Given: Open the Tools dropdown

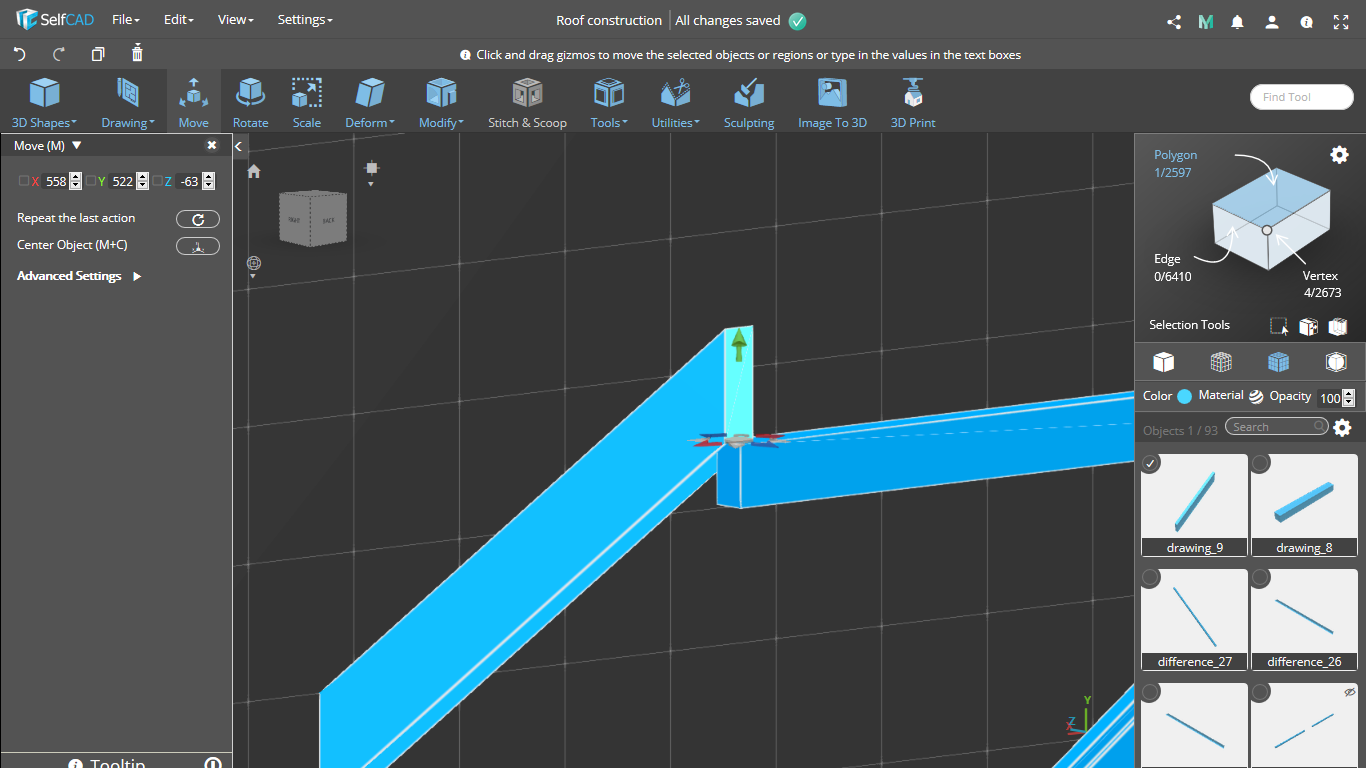Looking at the screenshot, I should [x=609, y=104].
